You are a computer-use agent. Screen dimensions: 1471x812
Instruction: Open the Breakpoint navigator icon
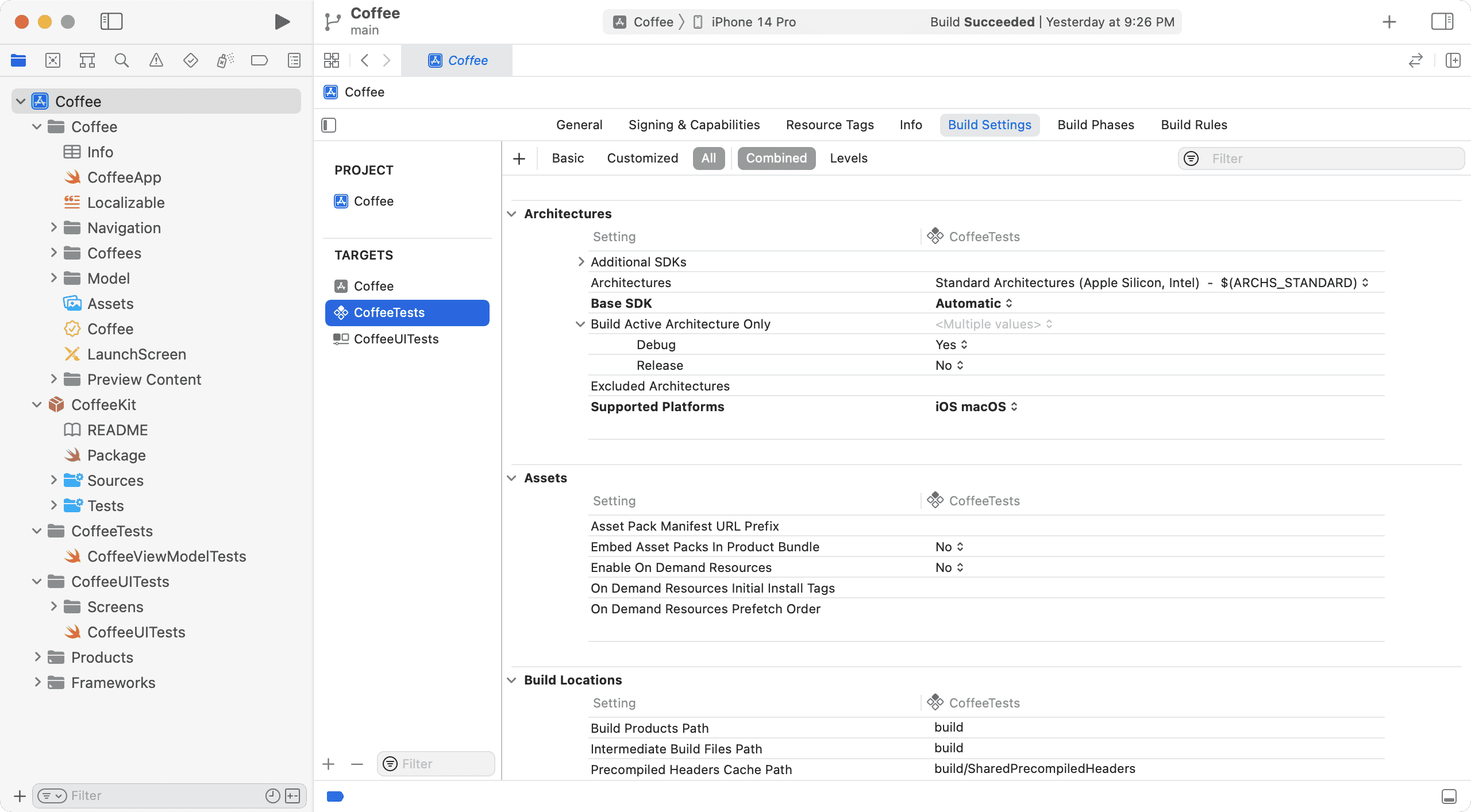(x=259, y=60)
